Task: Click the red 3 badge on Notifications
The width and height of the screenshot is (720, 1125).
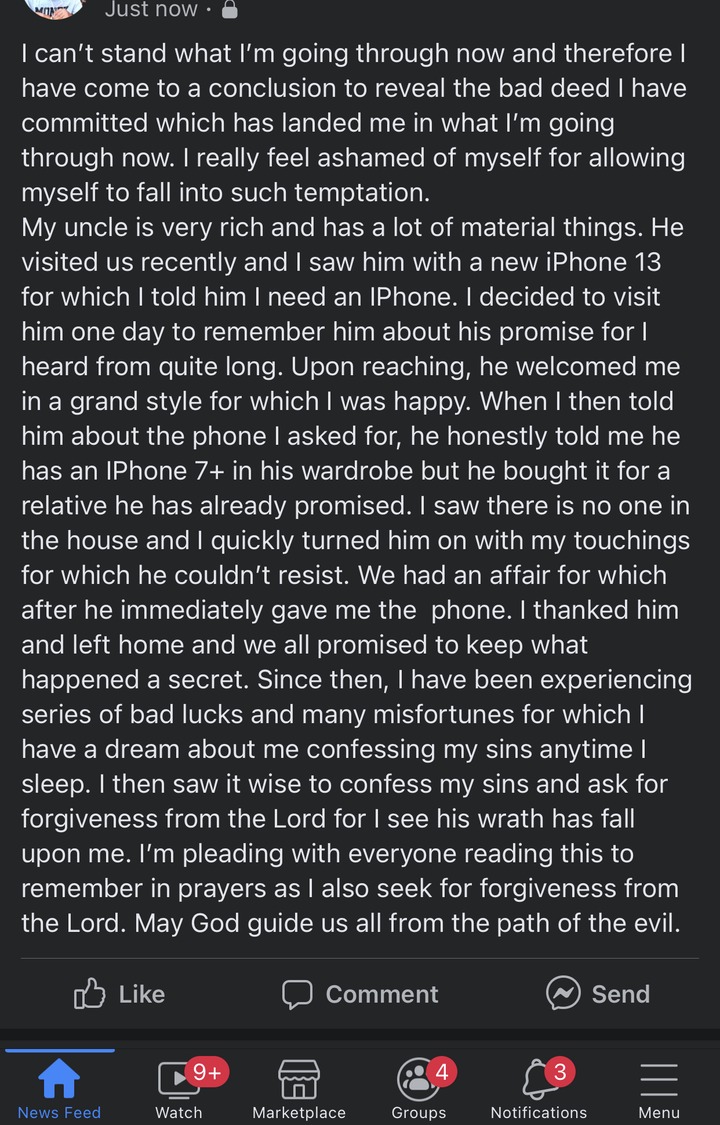Action: click(560, 1072)
